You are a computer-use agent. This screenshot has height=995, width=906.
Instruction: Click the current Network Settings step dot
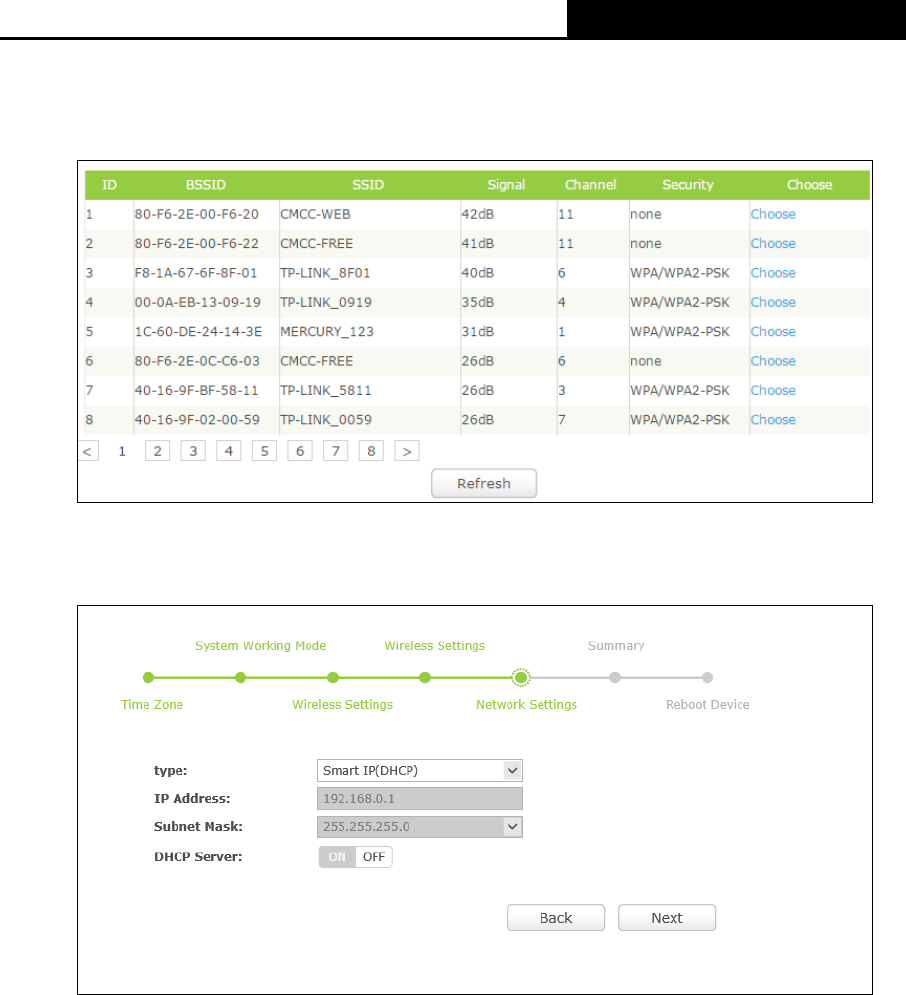(x=521, y=678)
